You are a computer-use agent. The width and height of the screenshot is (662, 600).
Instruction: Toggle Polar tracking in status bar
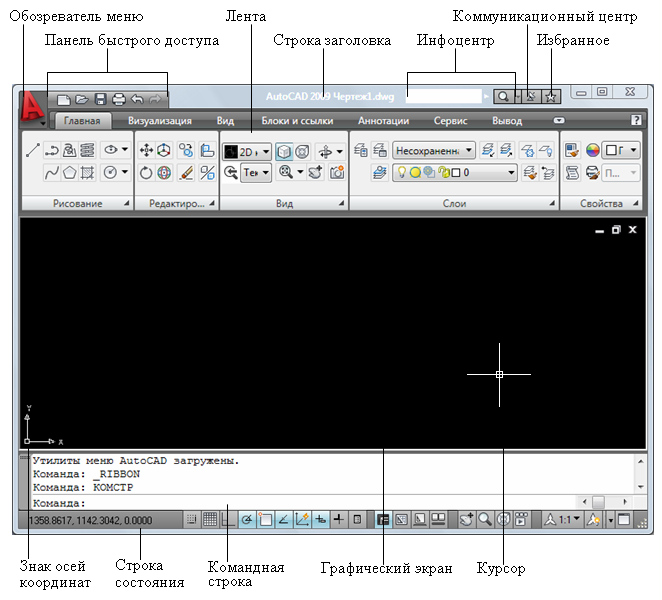(x=247, y=519)
